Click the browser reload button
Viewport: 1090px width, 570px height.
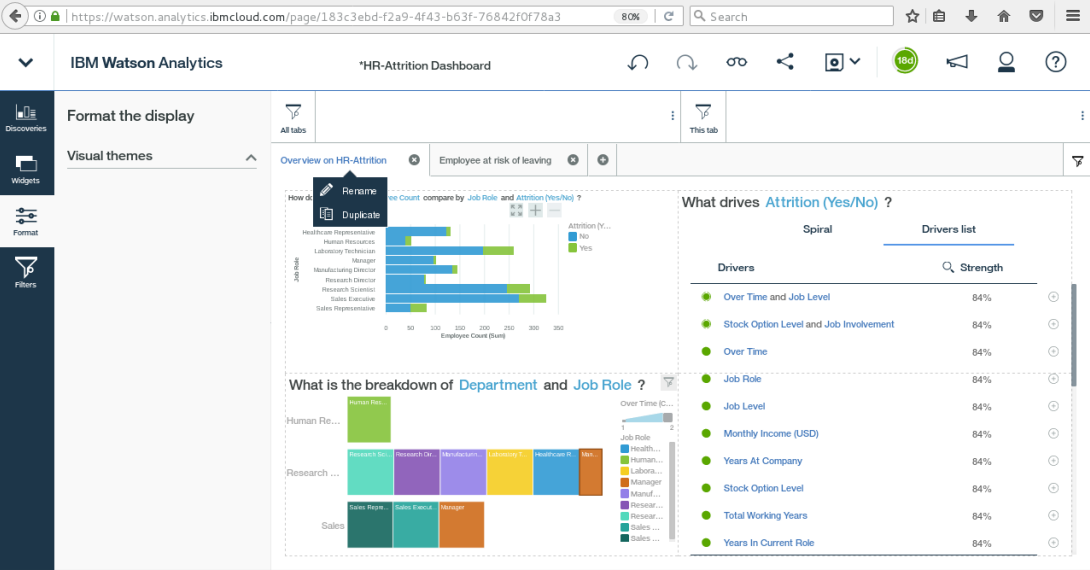(x=669, y=16)
